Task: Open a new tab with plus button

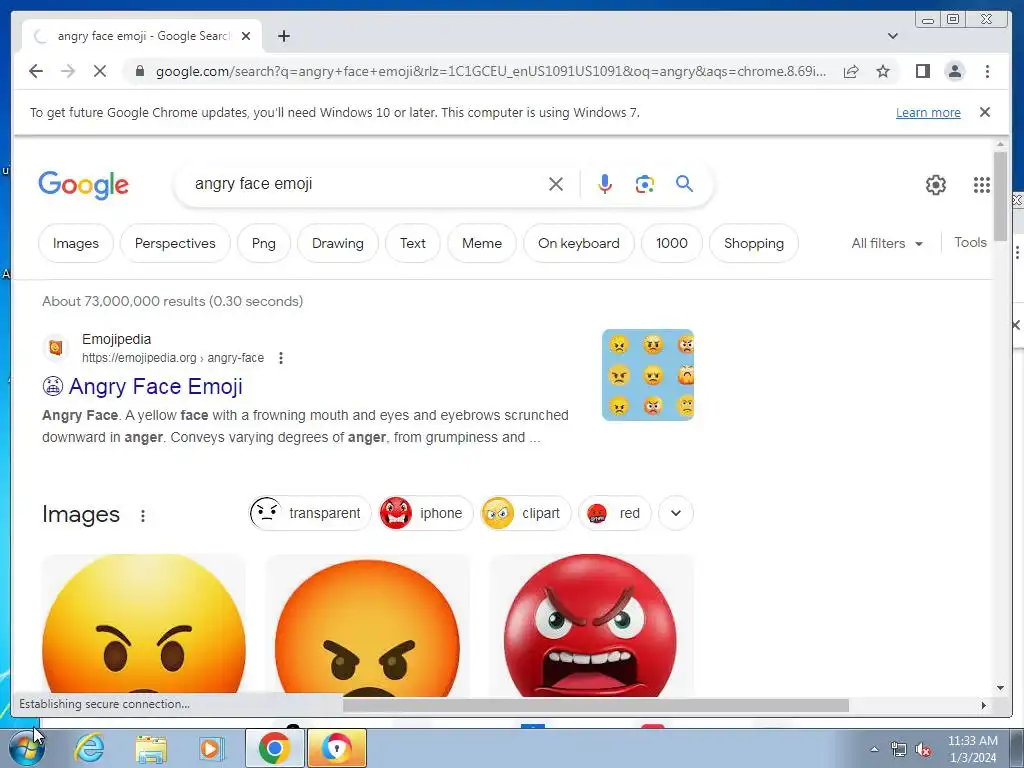Action: [283, 36]
